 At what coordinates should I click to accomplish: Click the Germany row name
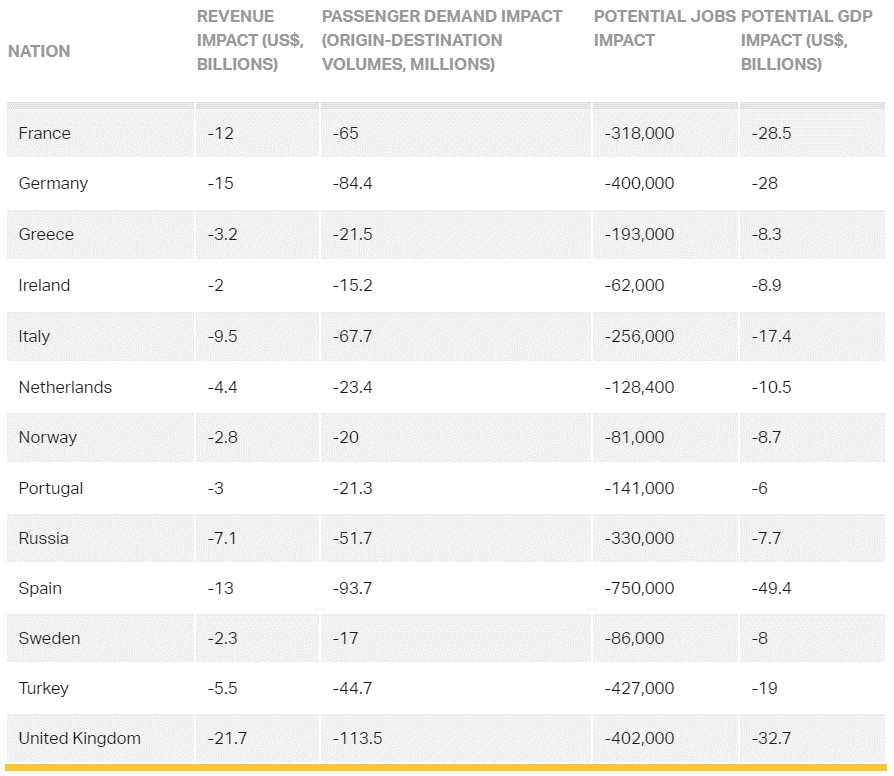[53, 184]
